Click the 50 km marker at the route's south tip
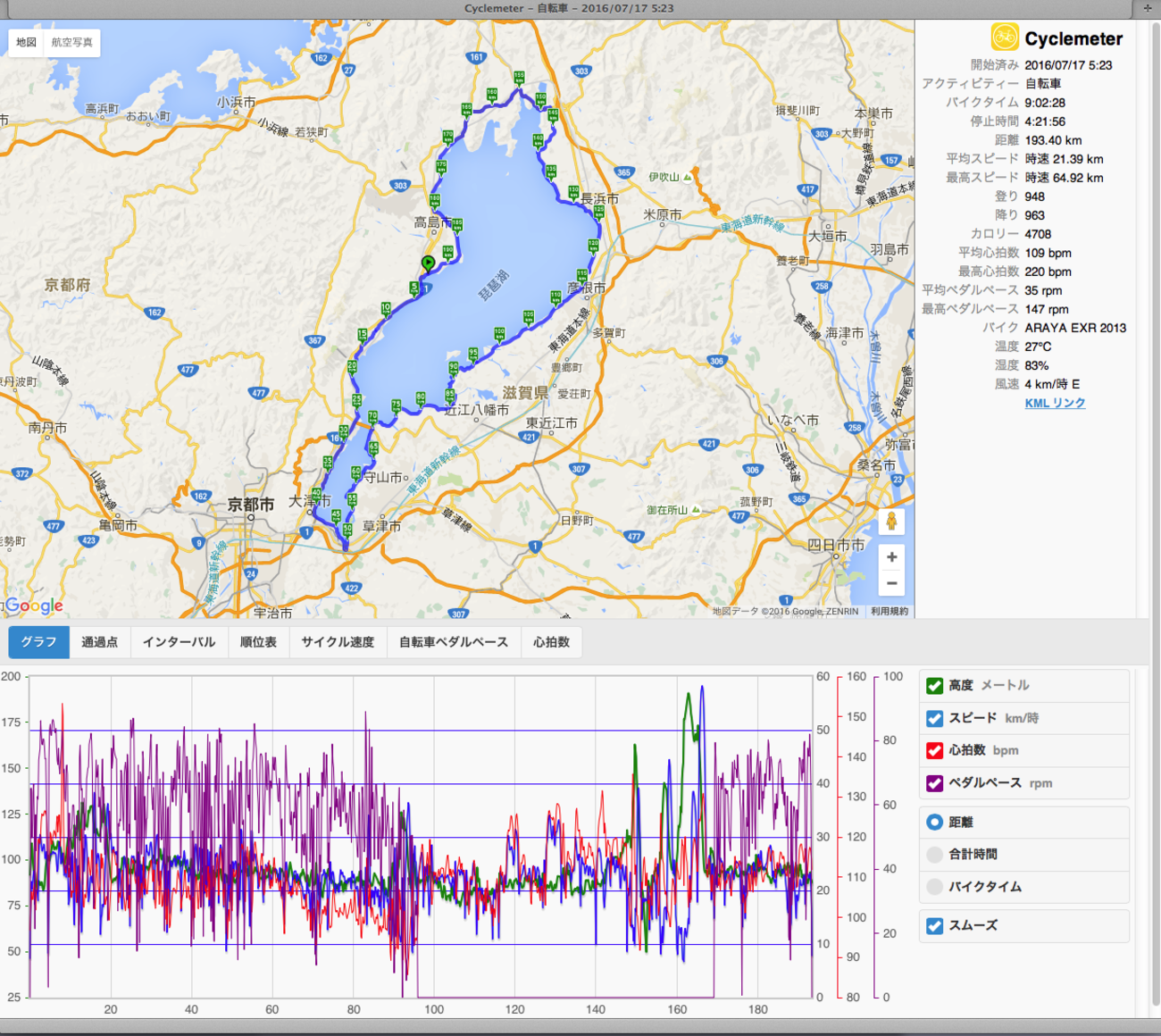The height and width of the screenshot is (1036, 1161). [347, 531]
